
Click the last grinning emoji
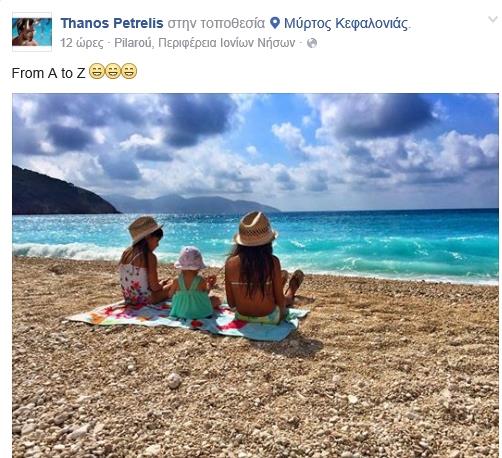pos(129,71)
